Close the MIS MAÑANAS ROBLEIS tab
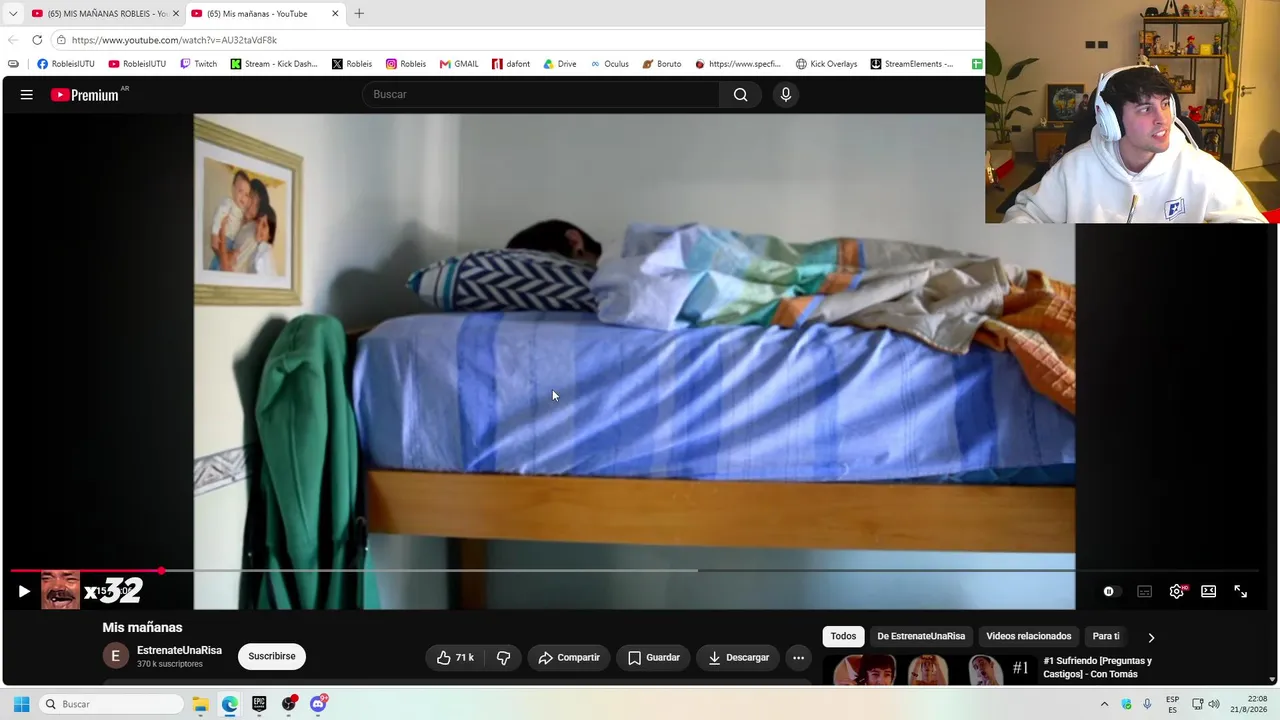Screen dimensions: 1280x720 pyautogui.click(x=176, y=14)
